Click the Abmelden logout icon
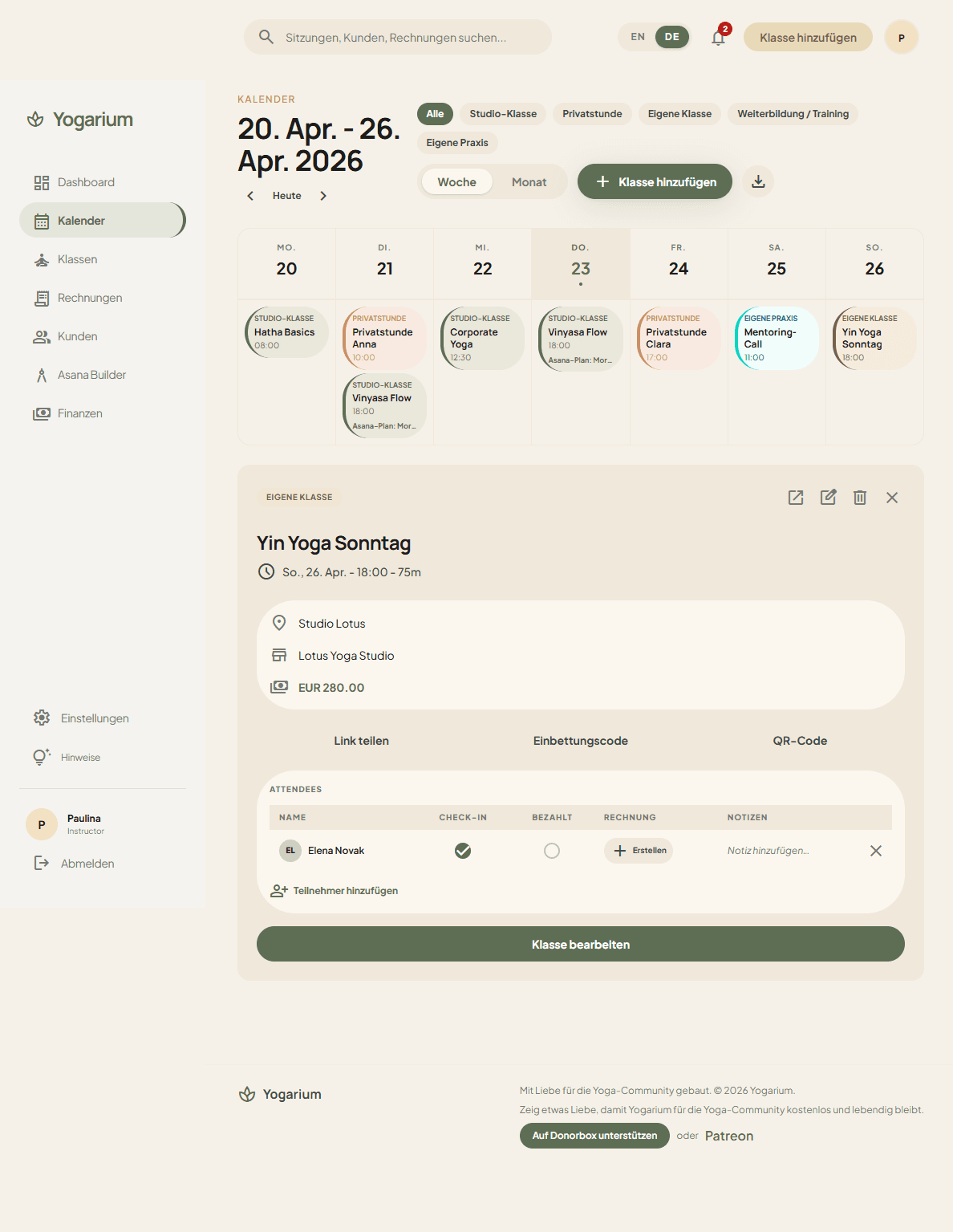953x1232 pixels. 41,863
